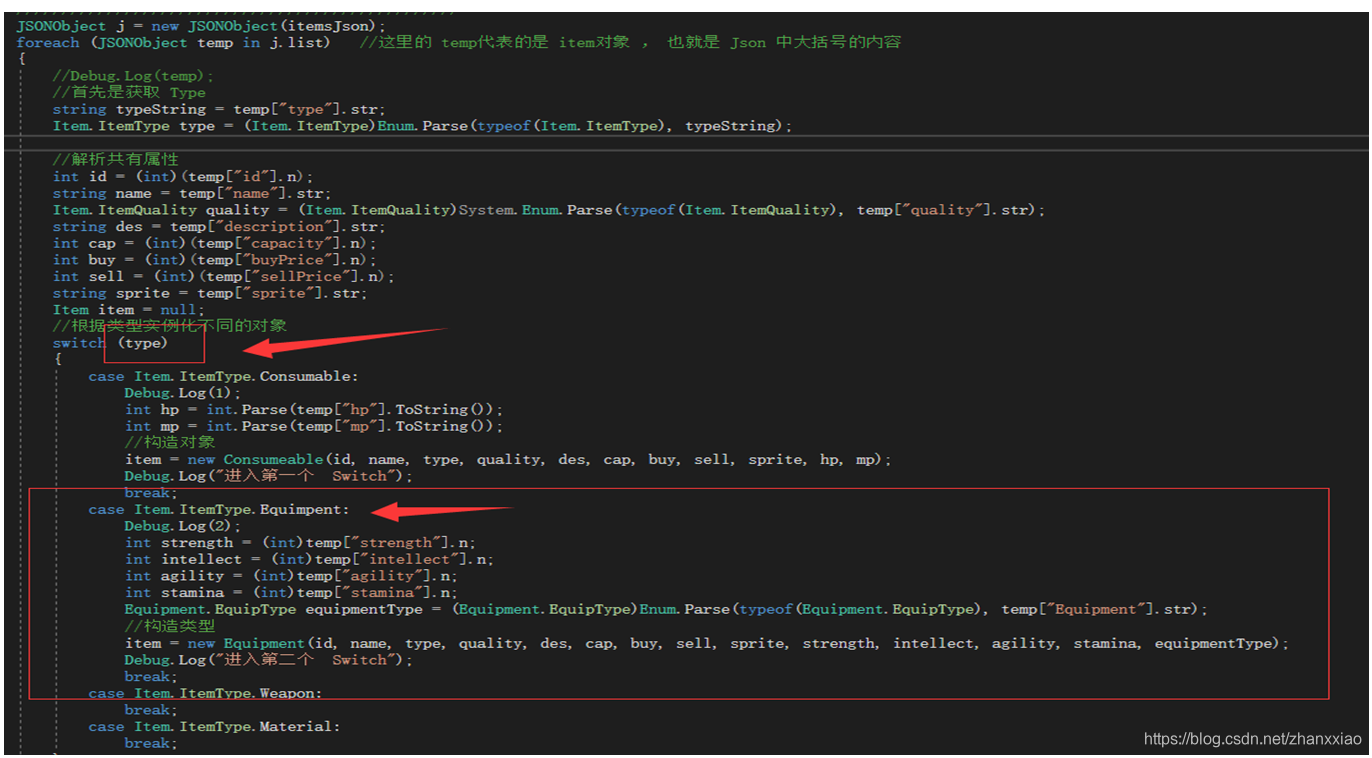This screenshot has height=758, width=1372.
Task: Click the comment '//首先是获取 Type'
Action: coord(129,92)
